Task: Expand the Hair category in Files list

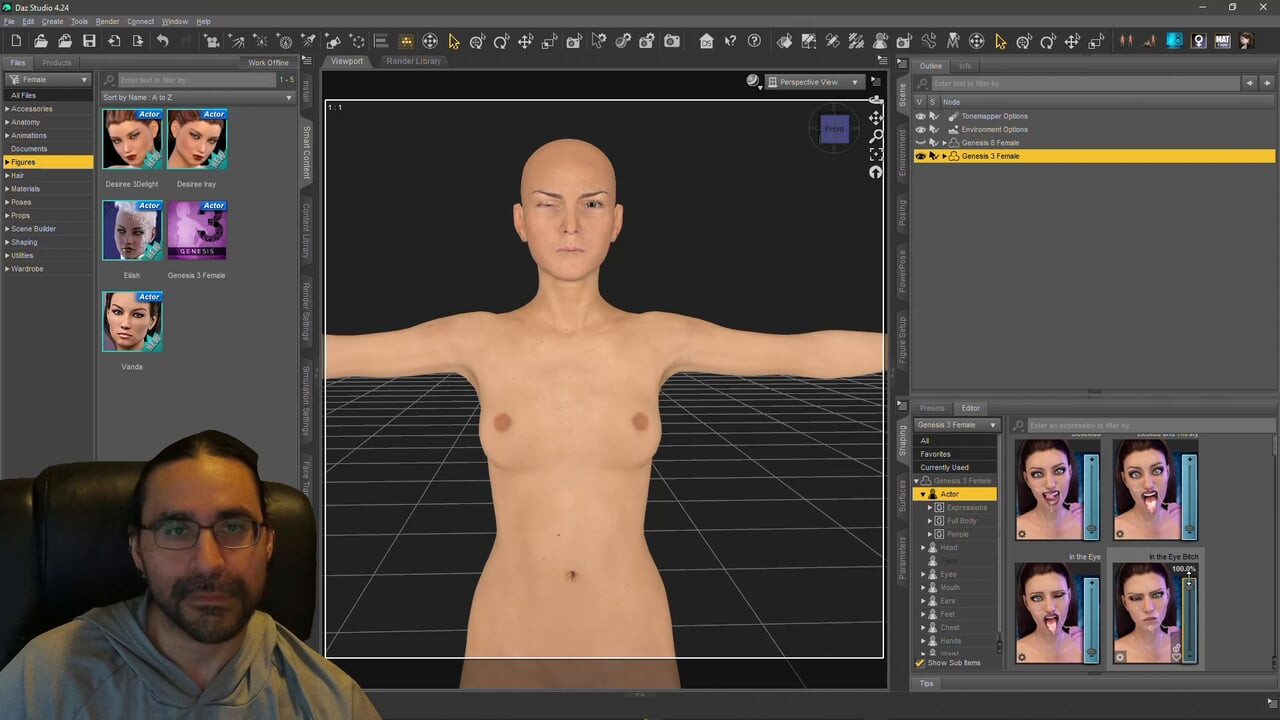Action: 7,175
